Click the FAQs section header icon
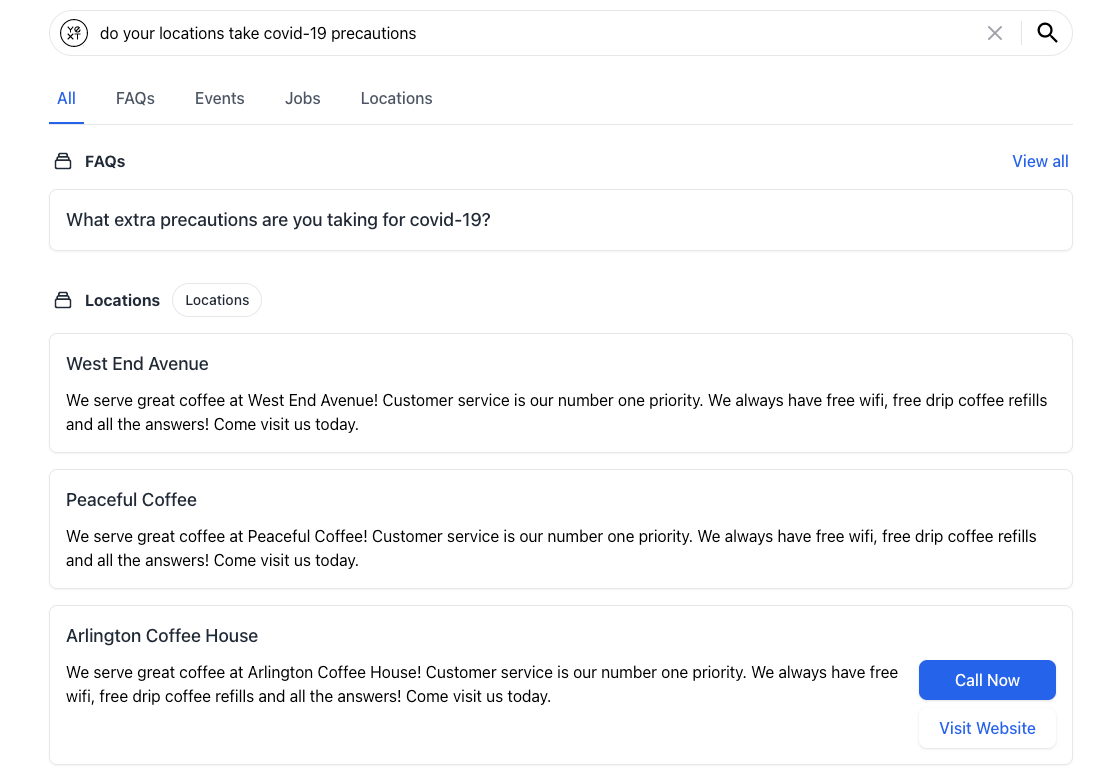 click(63, 161)
